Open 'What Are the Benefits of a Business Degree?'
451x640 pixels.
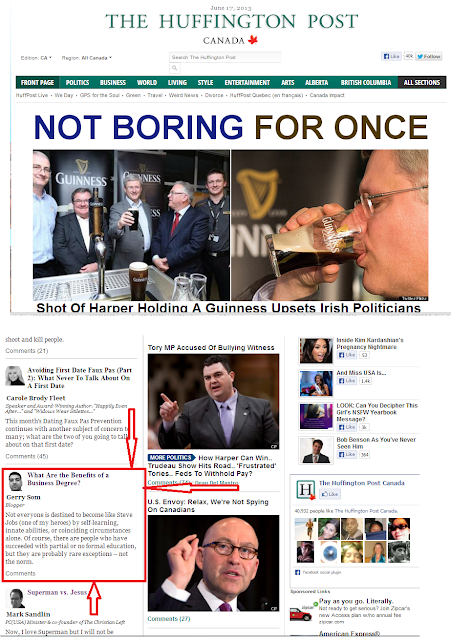tap(68, 479)
